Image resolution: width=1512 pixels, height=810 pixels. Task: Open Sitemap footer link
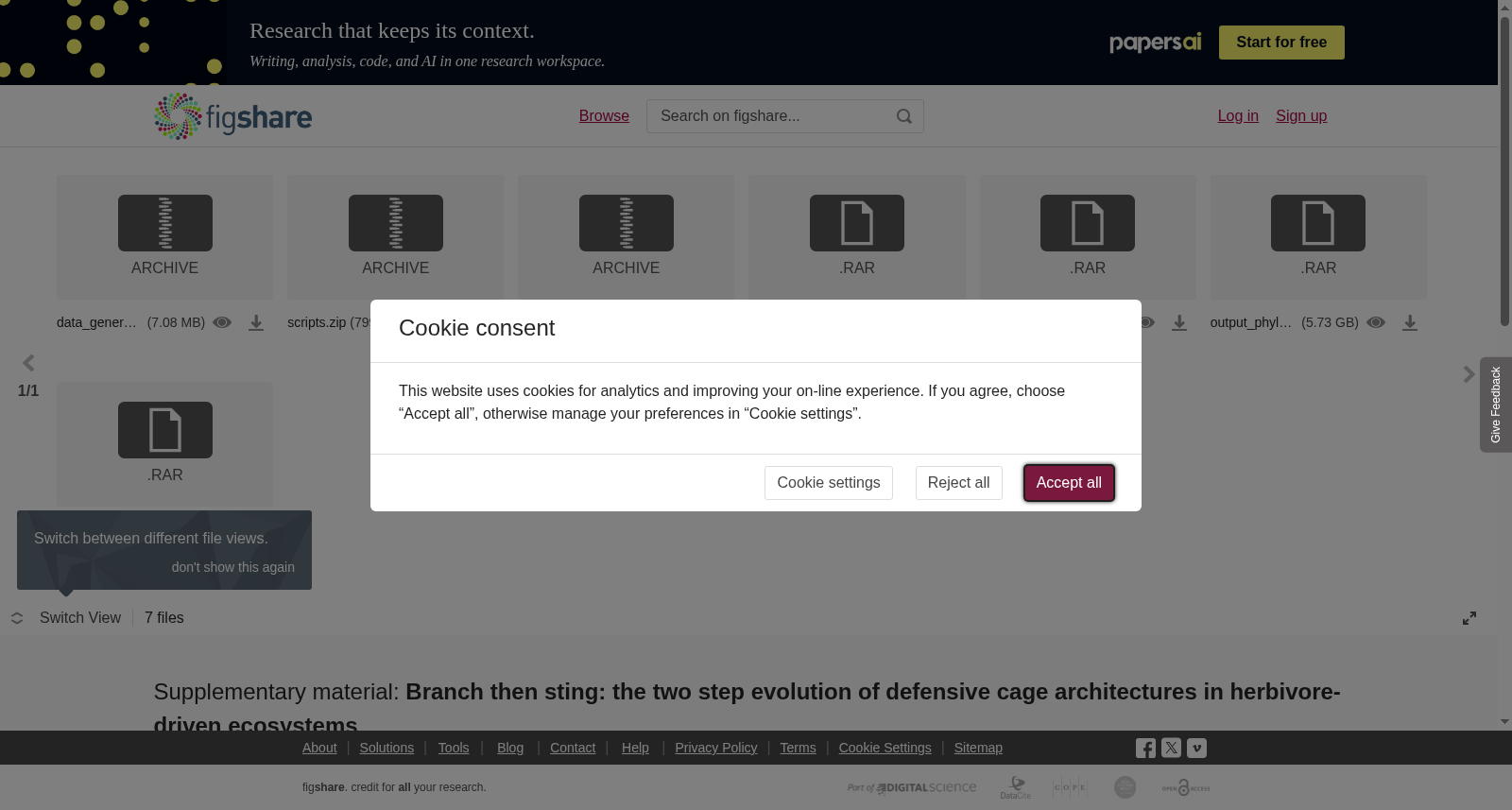(x=978, y=748)
